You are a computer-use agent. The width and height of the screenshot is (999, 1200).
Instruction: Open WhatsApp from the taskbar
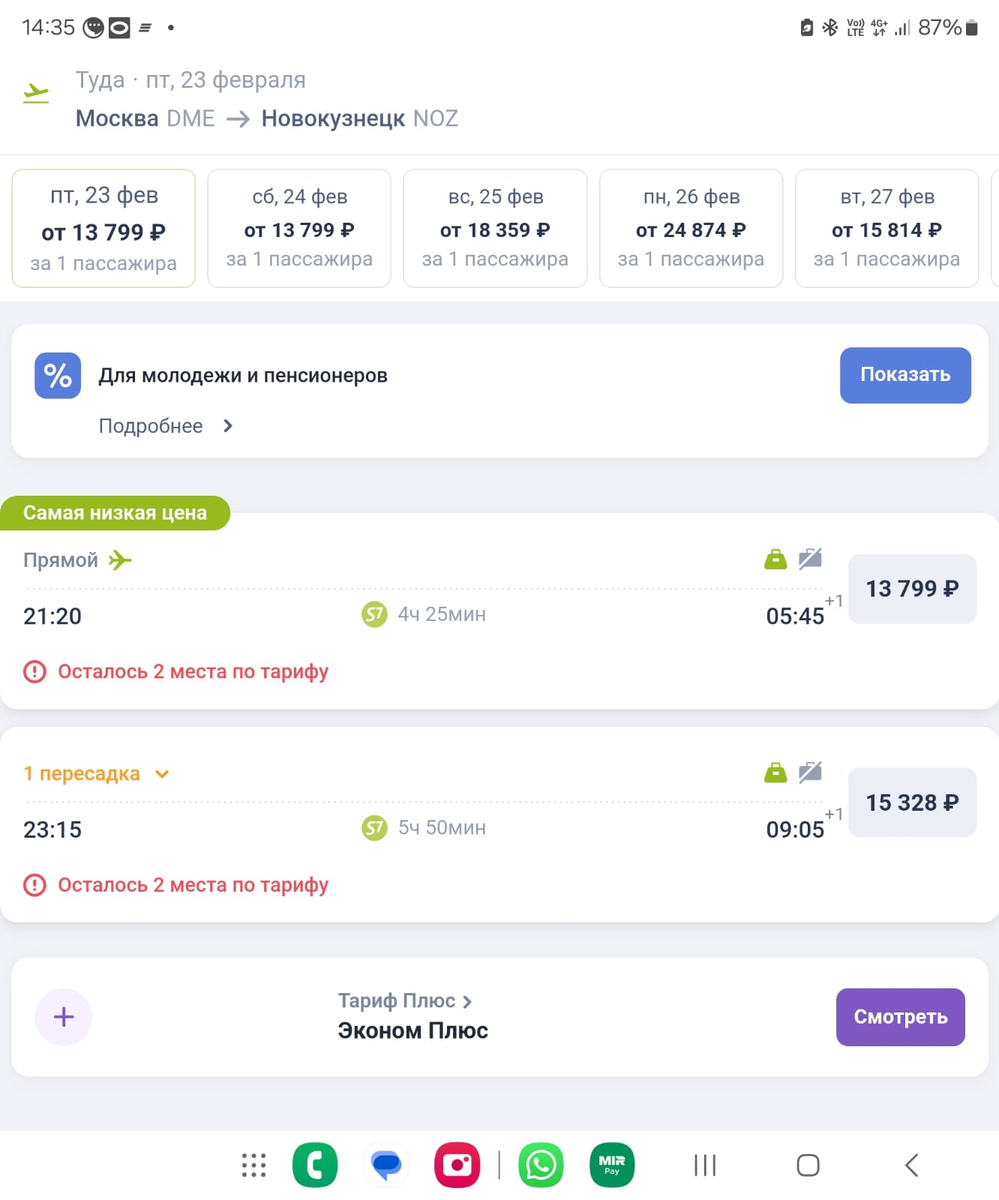tap(541, 1165)
